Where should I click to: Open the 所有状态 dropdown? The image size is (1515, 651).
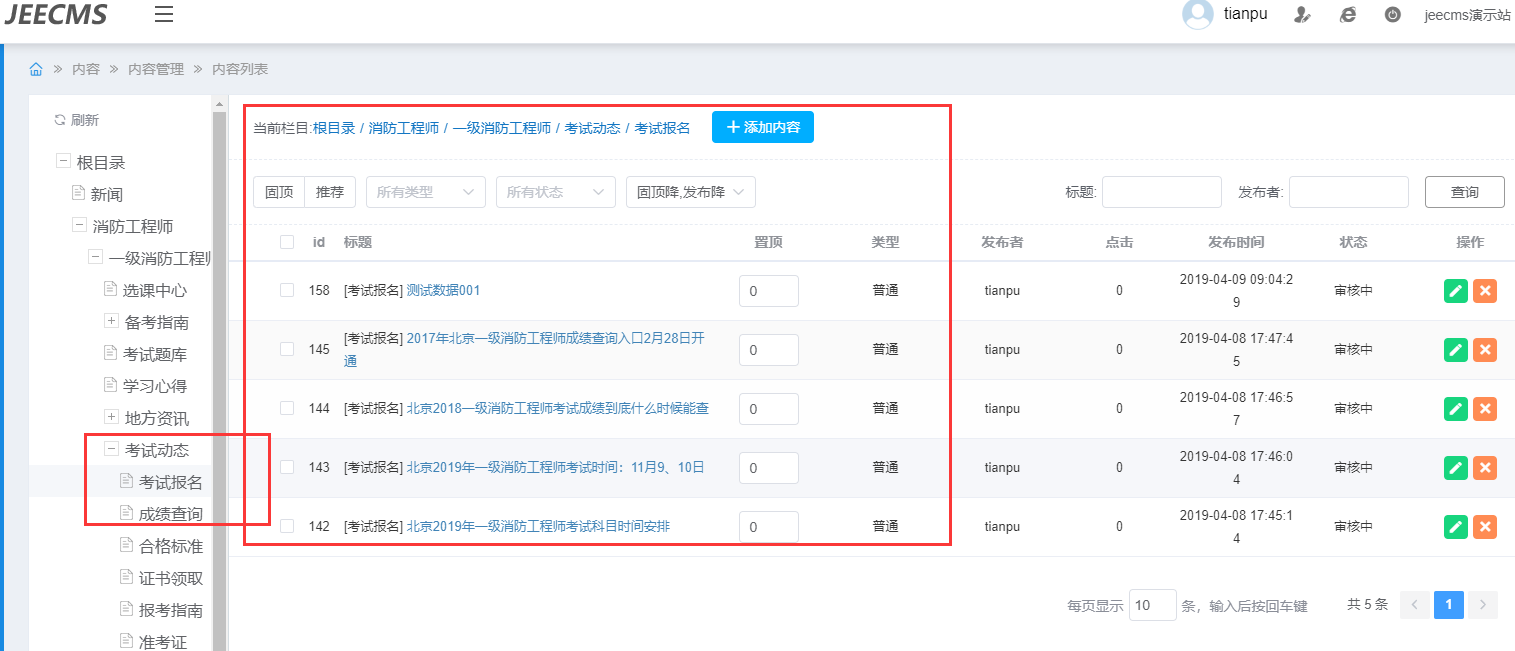[x=555, y=192]
